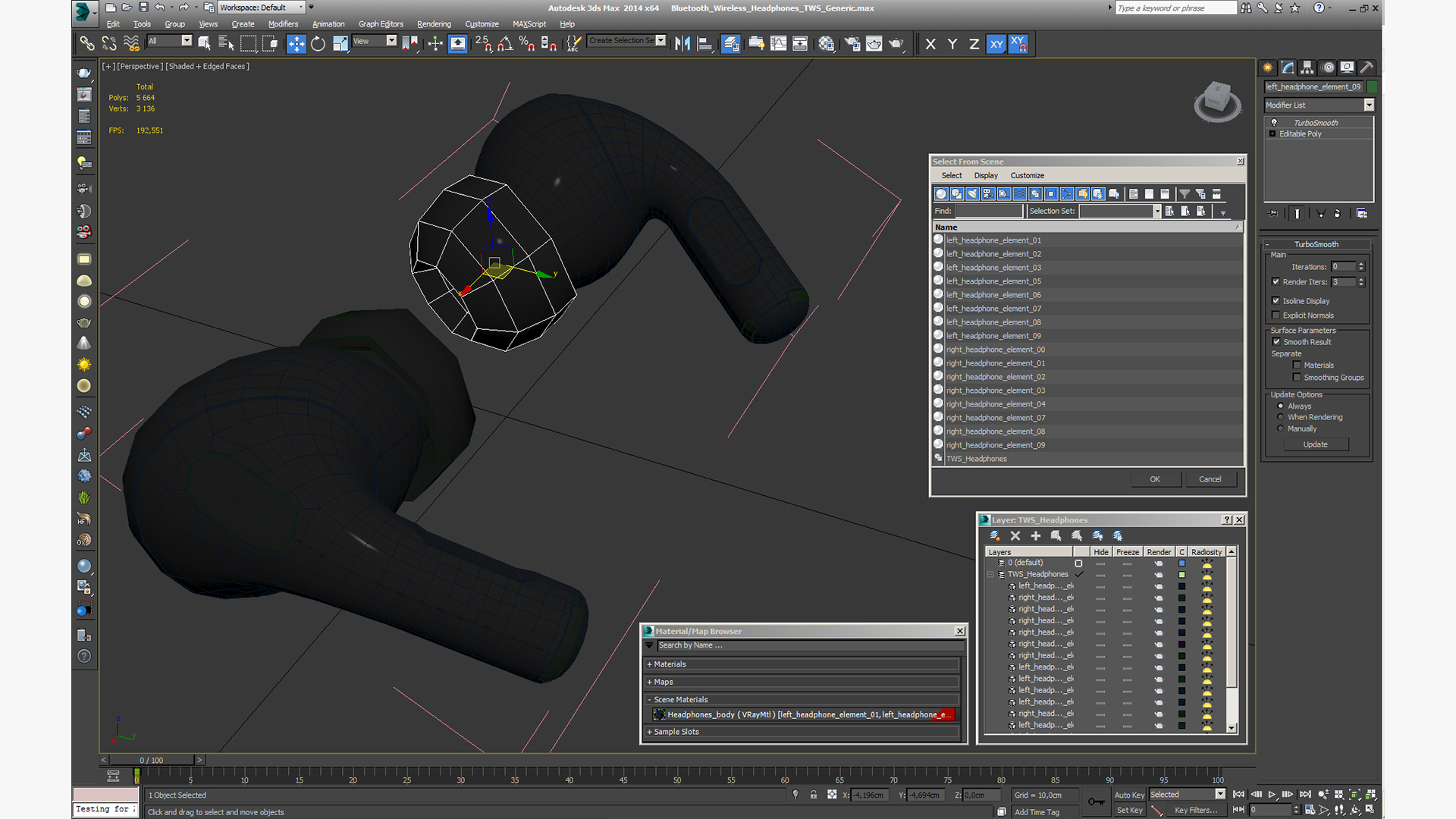Screen dimensions: 1456x819
Task: Delete layer in the layer manager
Action: [x=1015, y=536]
